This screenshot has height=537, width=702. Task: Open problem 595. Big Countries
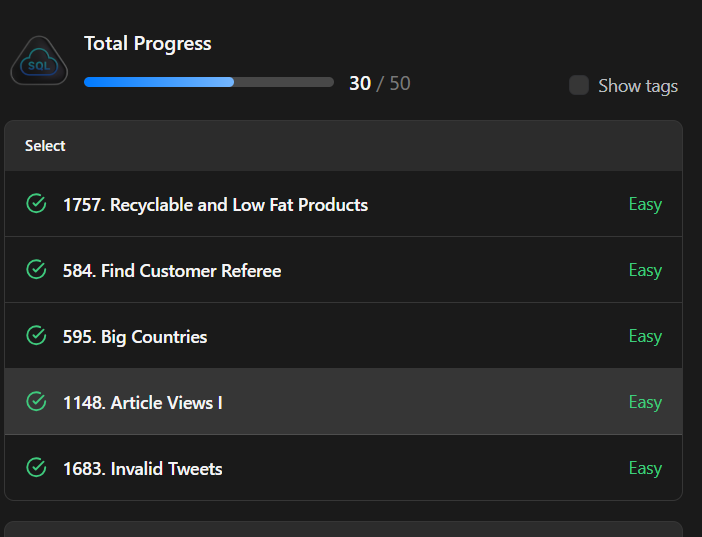pyautogui.click(x=135, y=337)
